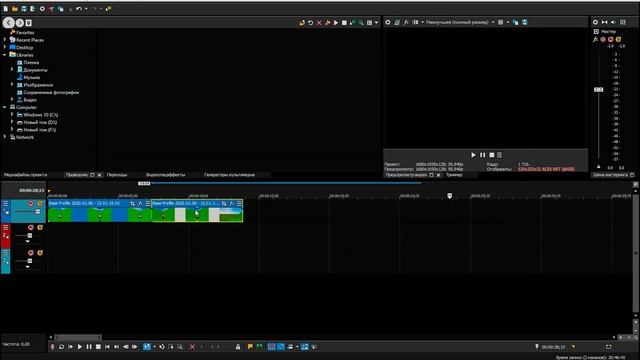Open Video Output FX in the preview toolbar

coord(406,22)
